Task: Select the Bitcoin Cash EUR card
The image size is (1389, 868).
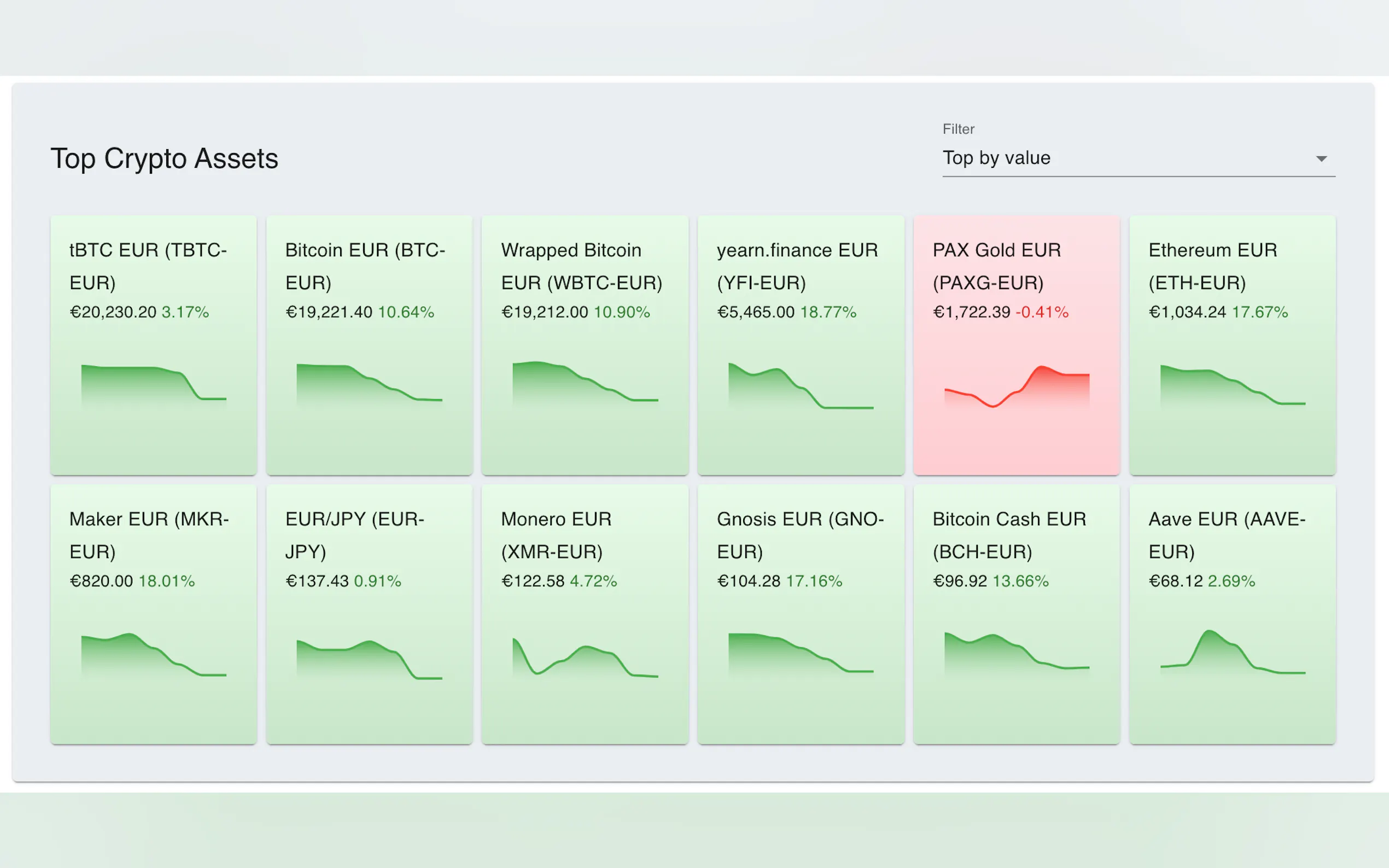Action: pos(1017,614)
